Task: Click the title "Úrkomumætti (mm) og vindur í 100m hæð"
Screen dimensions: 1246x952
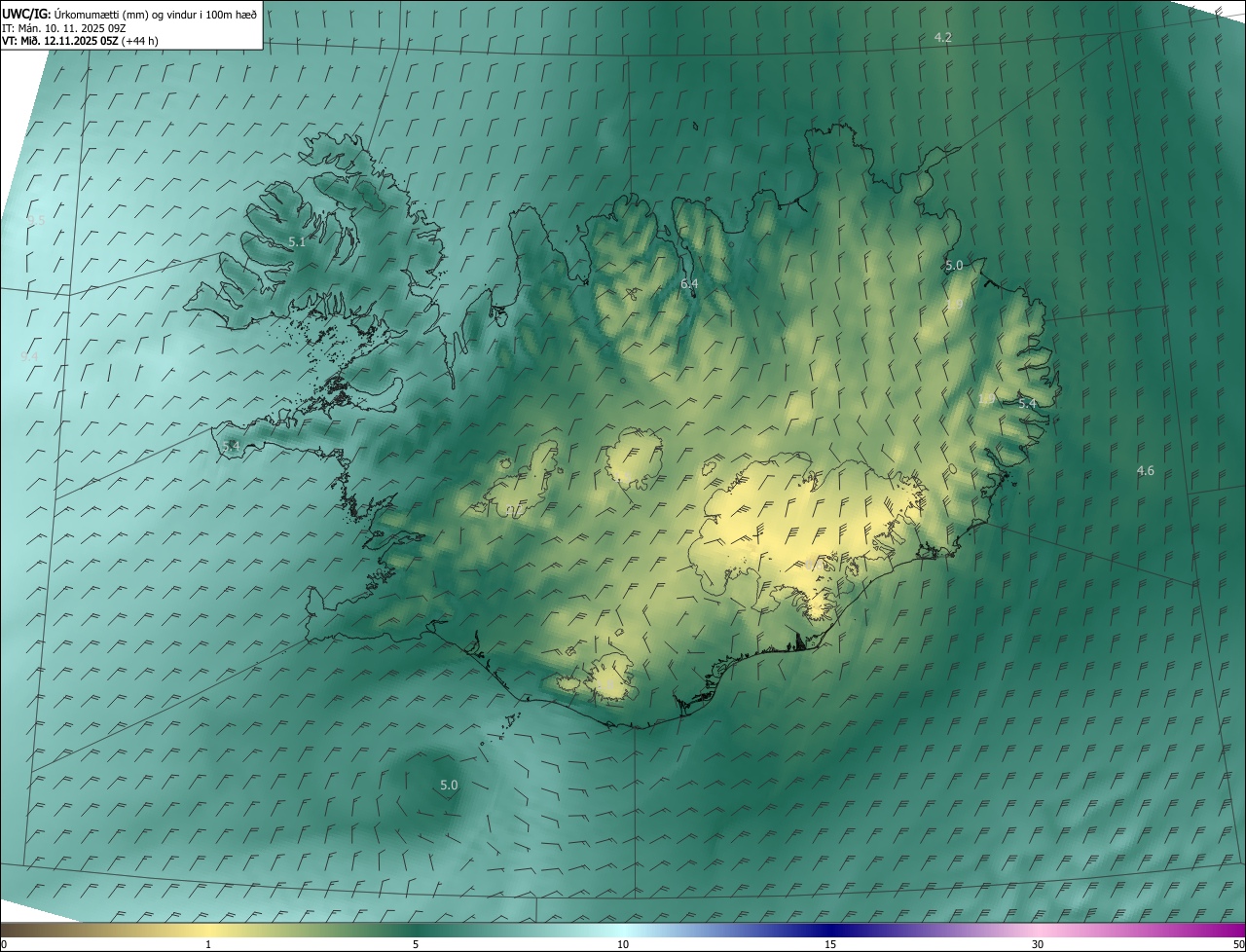Action: click(155, 14)
